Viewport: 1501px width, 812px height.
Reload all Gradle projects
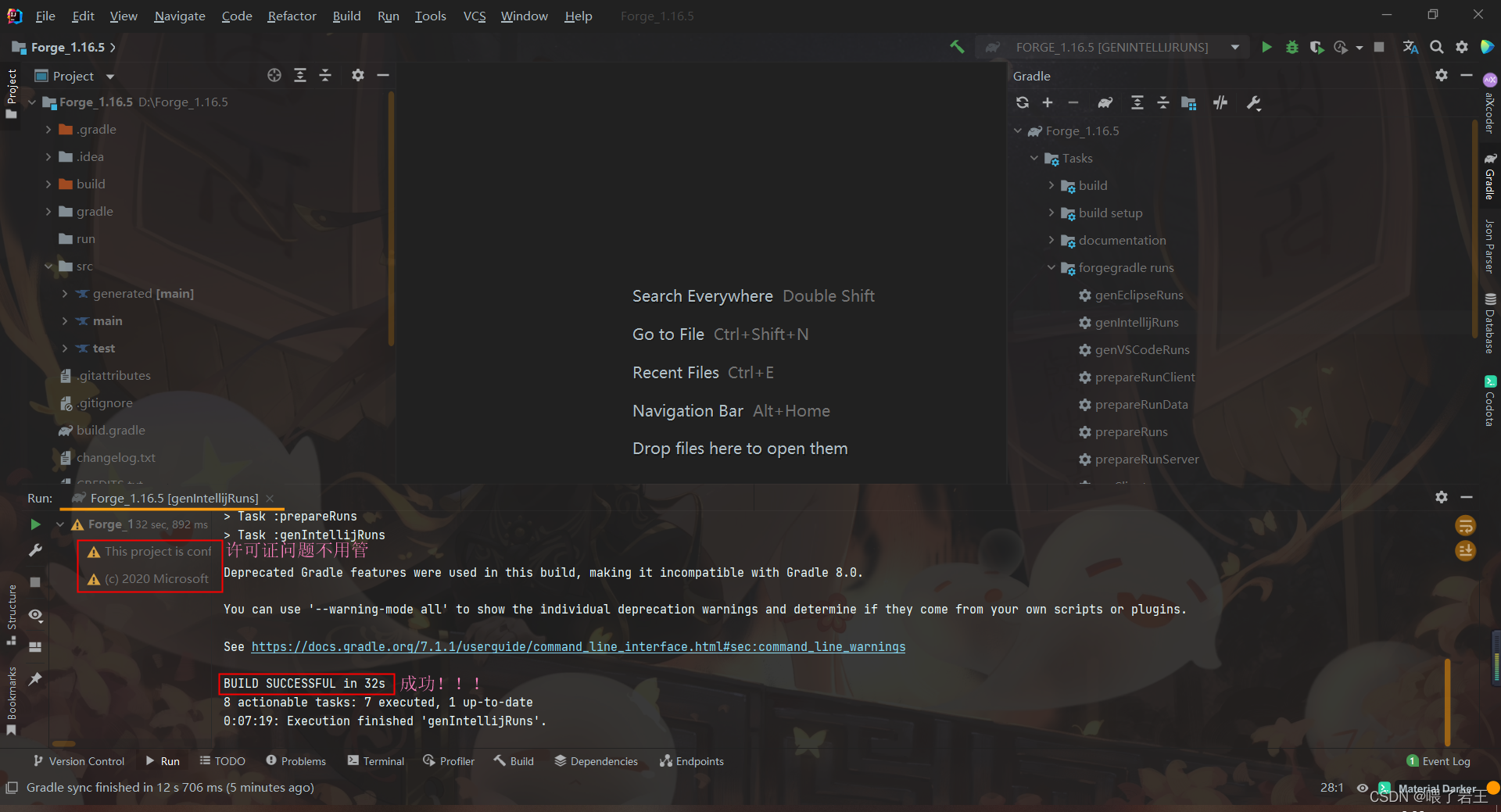coord(1023,102)
